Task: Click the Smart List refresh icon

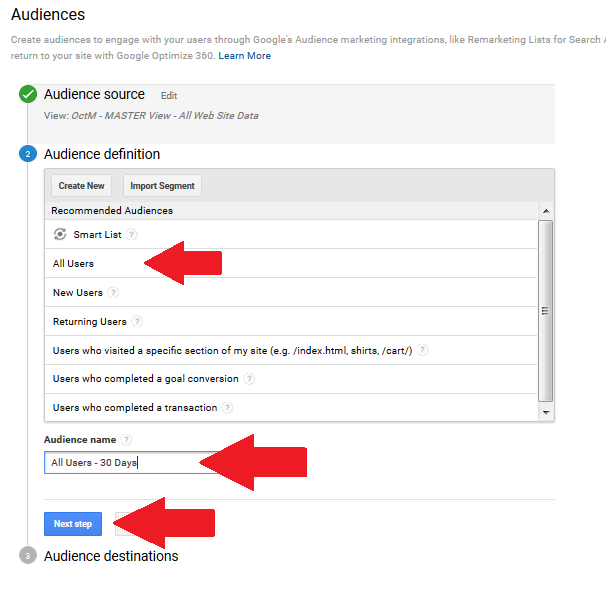Action: pos(60,234)
